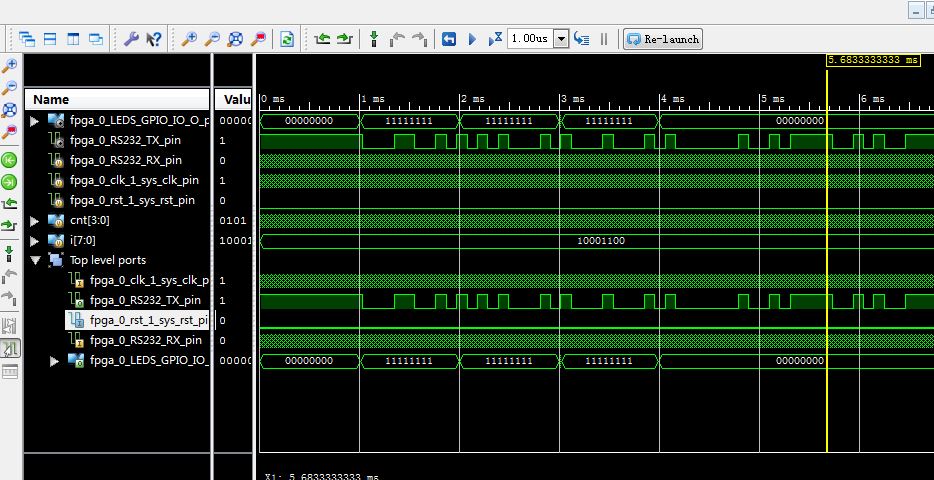934x480 pixels.
Task: Open the simulation time unit dropdown arrow
Action: coord(560,39)
